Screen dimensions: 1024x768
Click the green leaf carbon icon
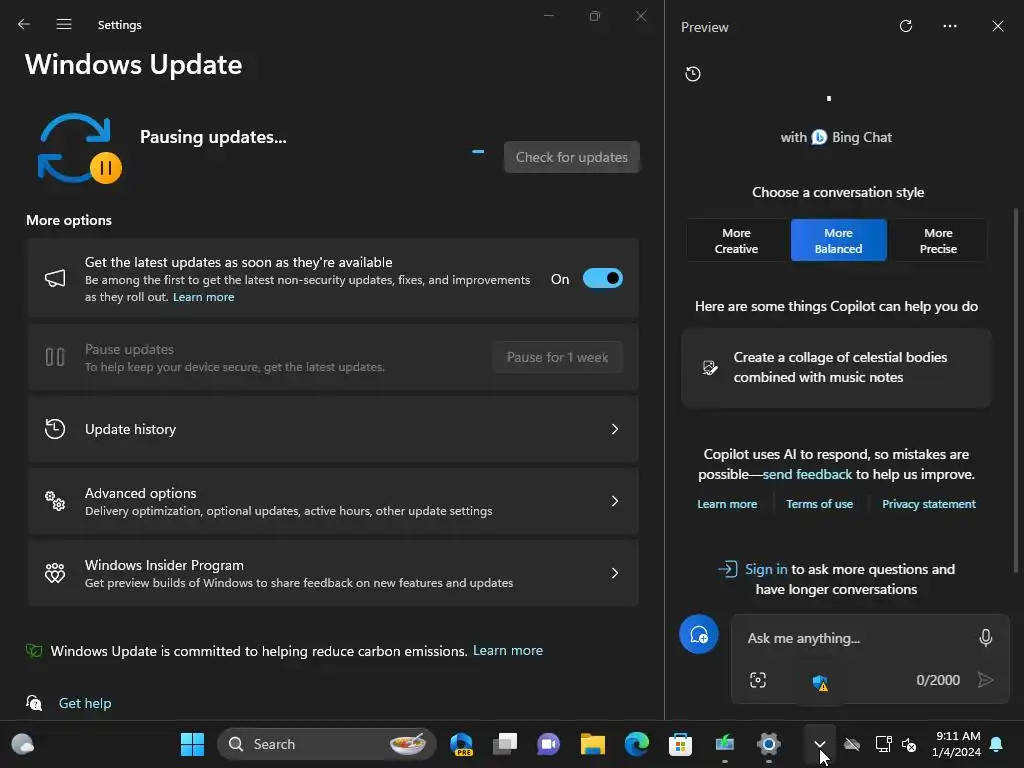tap(34, 650)
